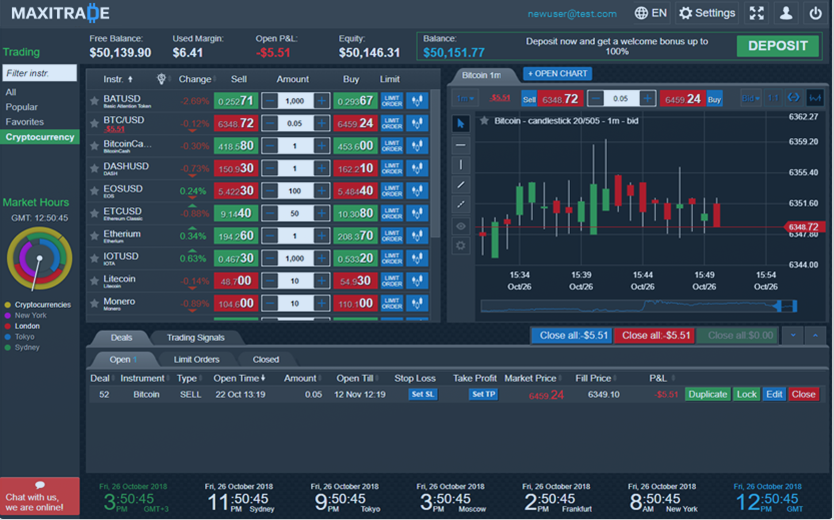Open the 1m timeframe dropdown
834x520 pixels.
tap(465, 98)
